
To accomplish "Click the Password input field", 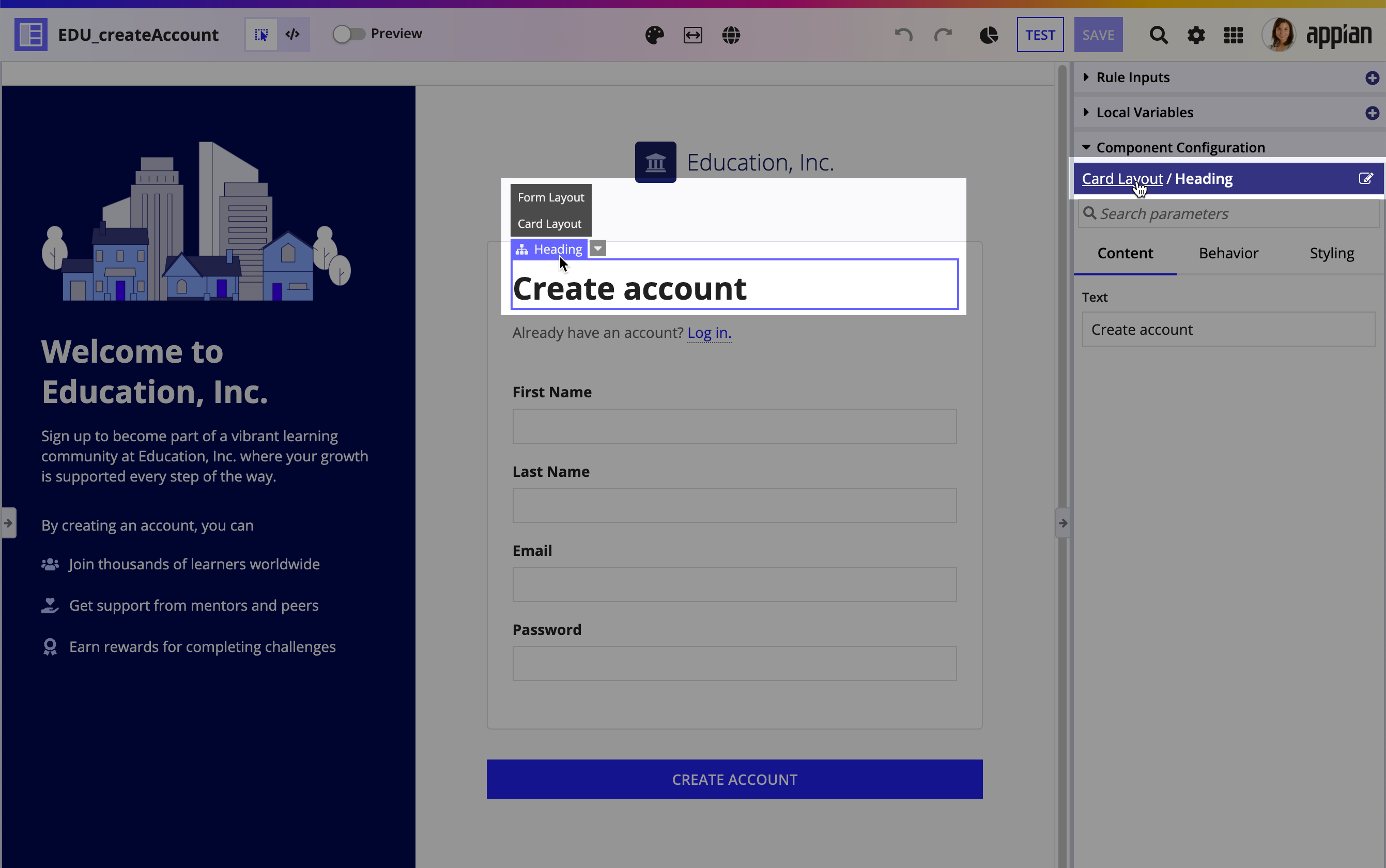I will pyautogui.click(x=734, y=663).
